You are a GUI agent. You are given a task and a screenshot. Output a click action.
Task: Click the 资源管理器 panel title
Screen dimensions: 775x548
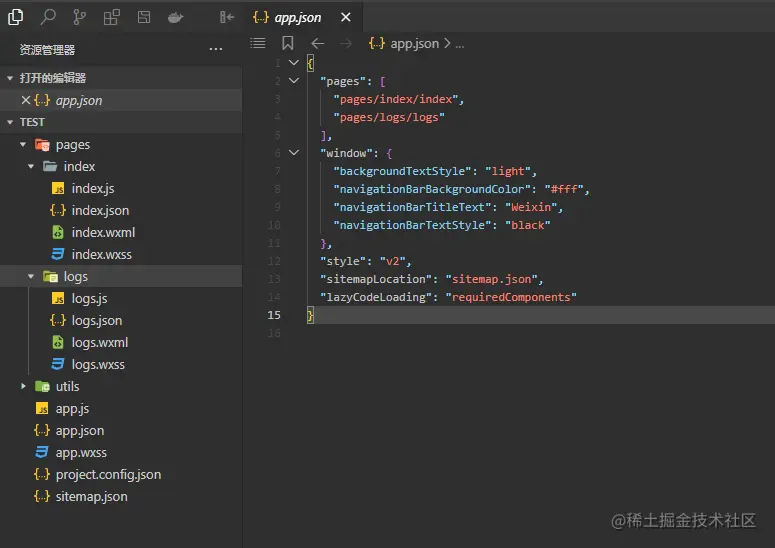coord(47,50)
